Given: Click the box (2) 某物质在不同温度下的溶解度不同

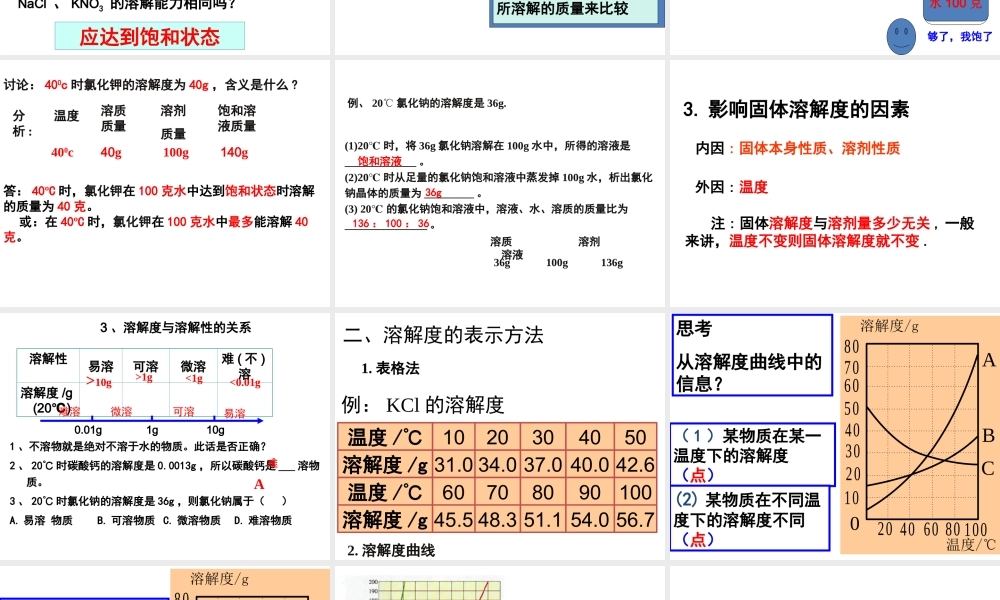Looking at the screenshot, I should coord(751,518).
